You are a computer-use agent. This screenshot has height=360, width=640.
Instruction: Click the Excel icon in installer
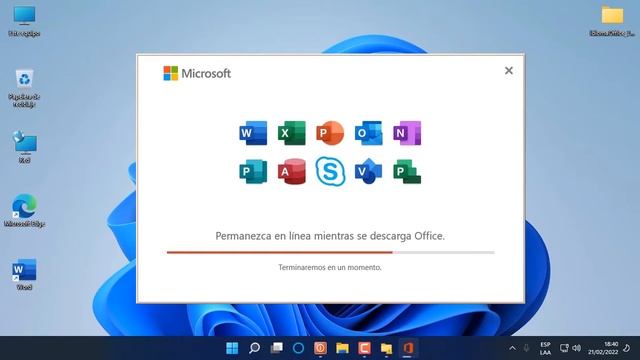pyautogui.click(x=292, y=133)
